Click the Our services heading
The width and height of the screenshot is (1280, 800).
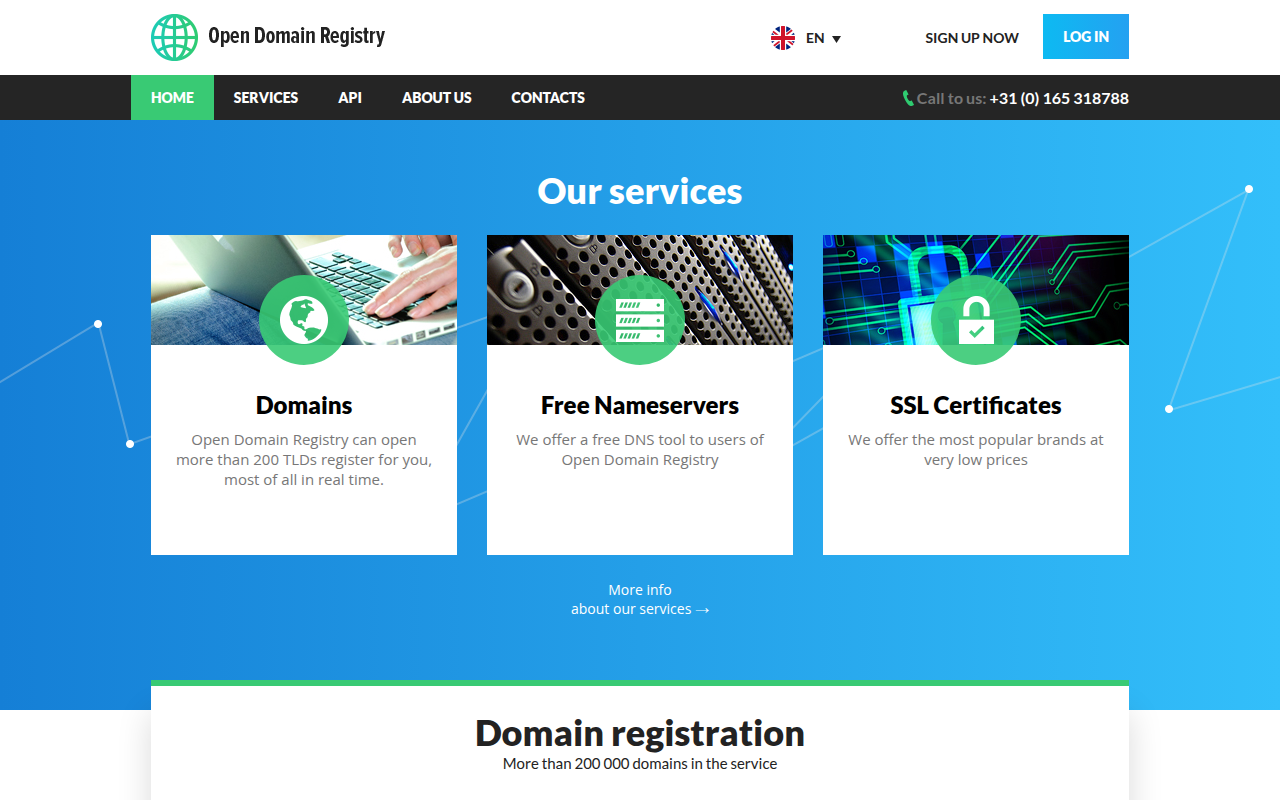click(x=640, y=191)
